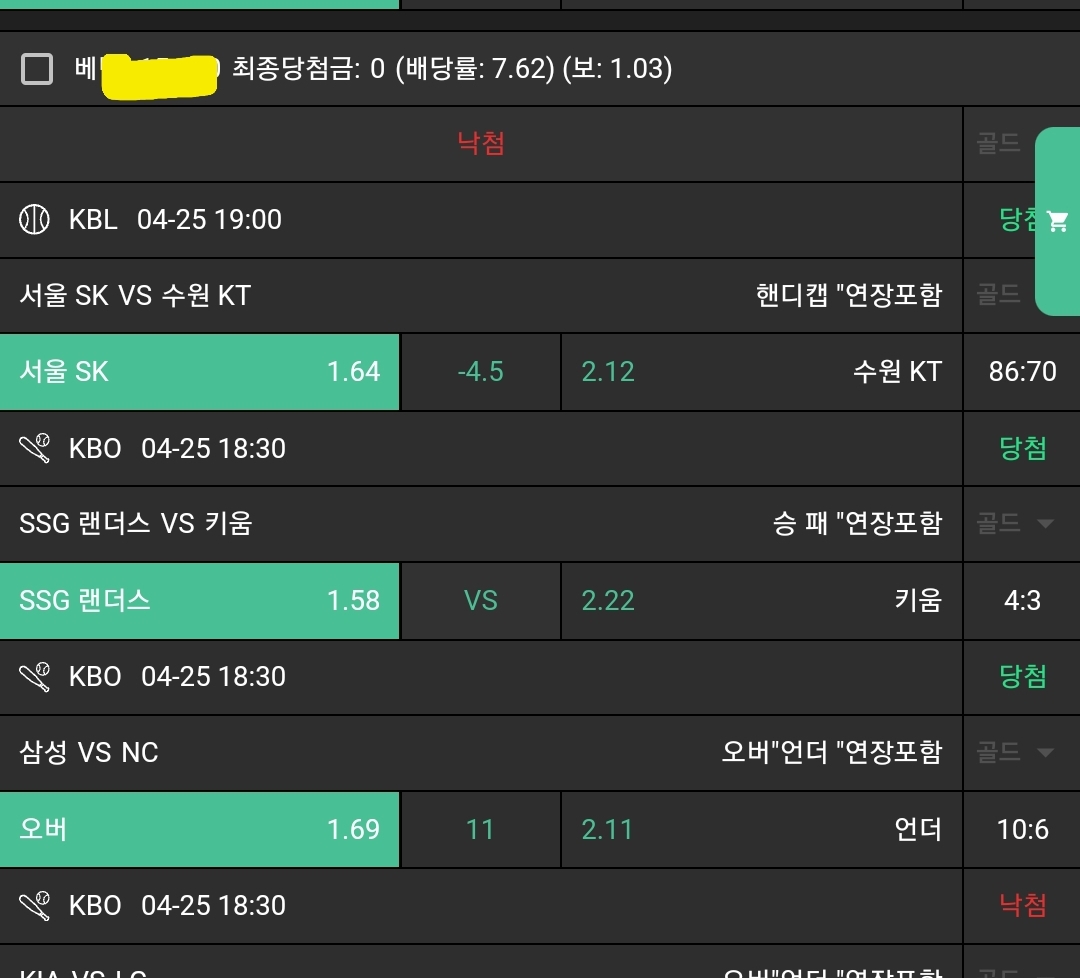The height and width of the screenshot is (978, 1080).
Task: Tick the checkbox beside 최종당첨금
Action: (37, 69)
